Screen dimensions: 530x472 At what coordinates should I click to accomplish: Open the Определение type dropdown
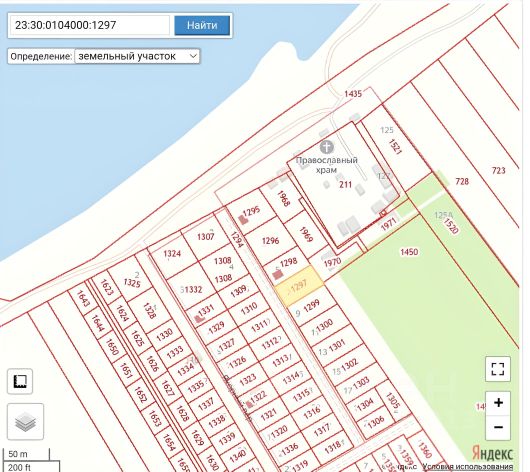(137, 56)
